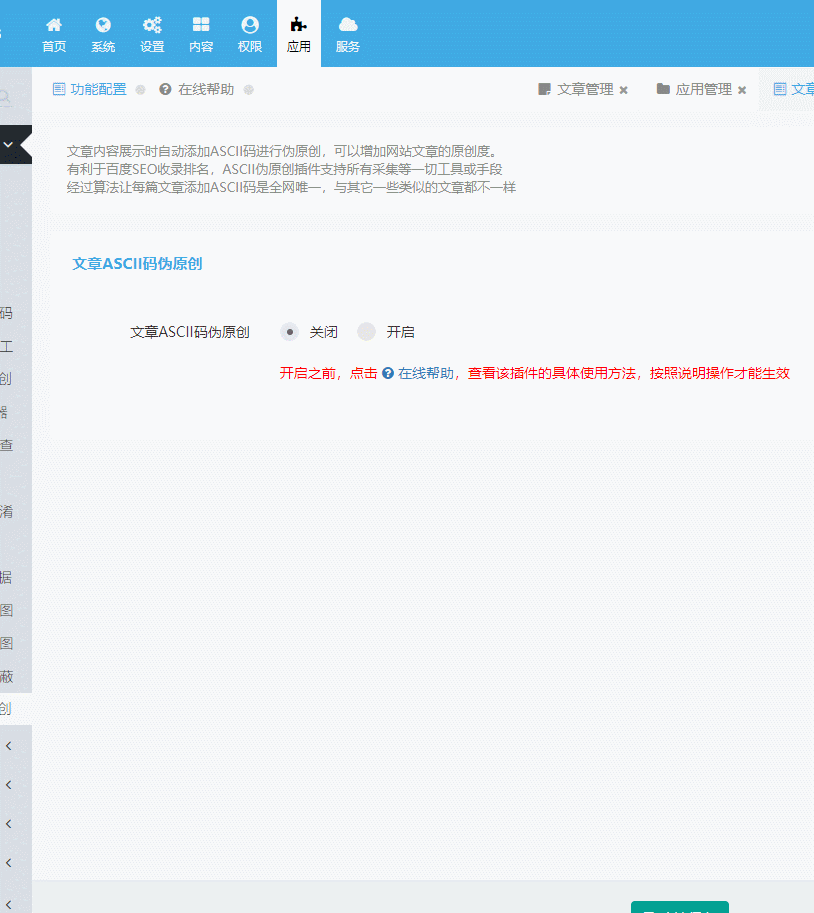Screen dimensions: 814x913
Task: Switch to the 文章管理 page tab
Action: (x=576, y=89)
